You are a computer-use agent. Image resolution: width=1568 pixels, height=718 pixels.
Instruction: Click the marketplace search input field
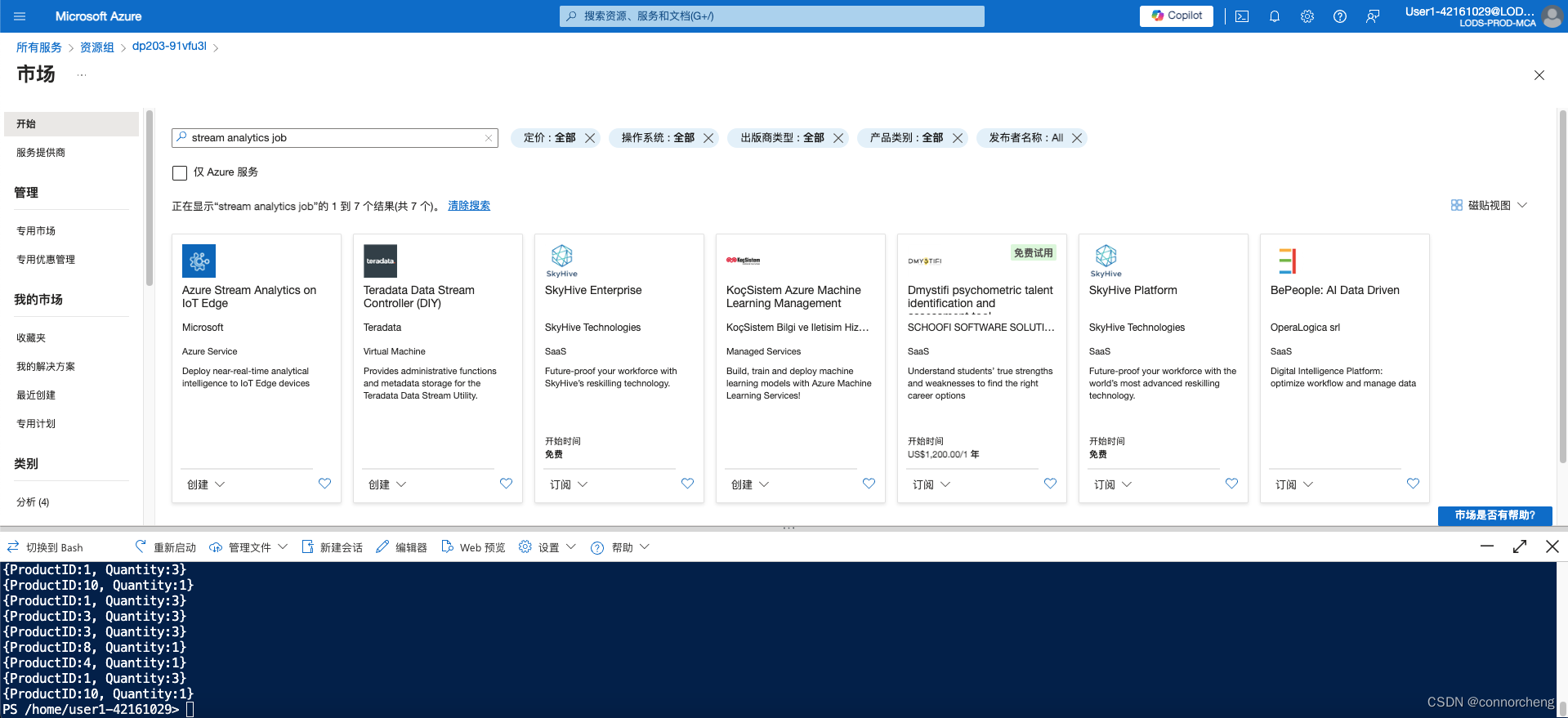(335, 138)
